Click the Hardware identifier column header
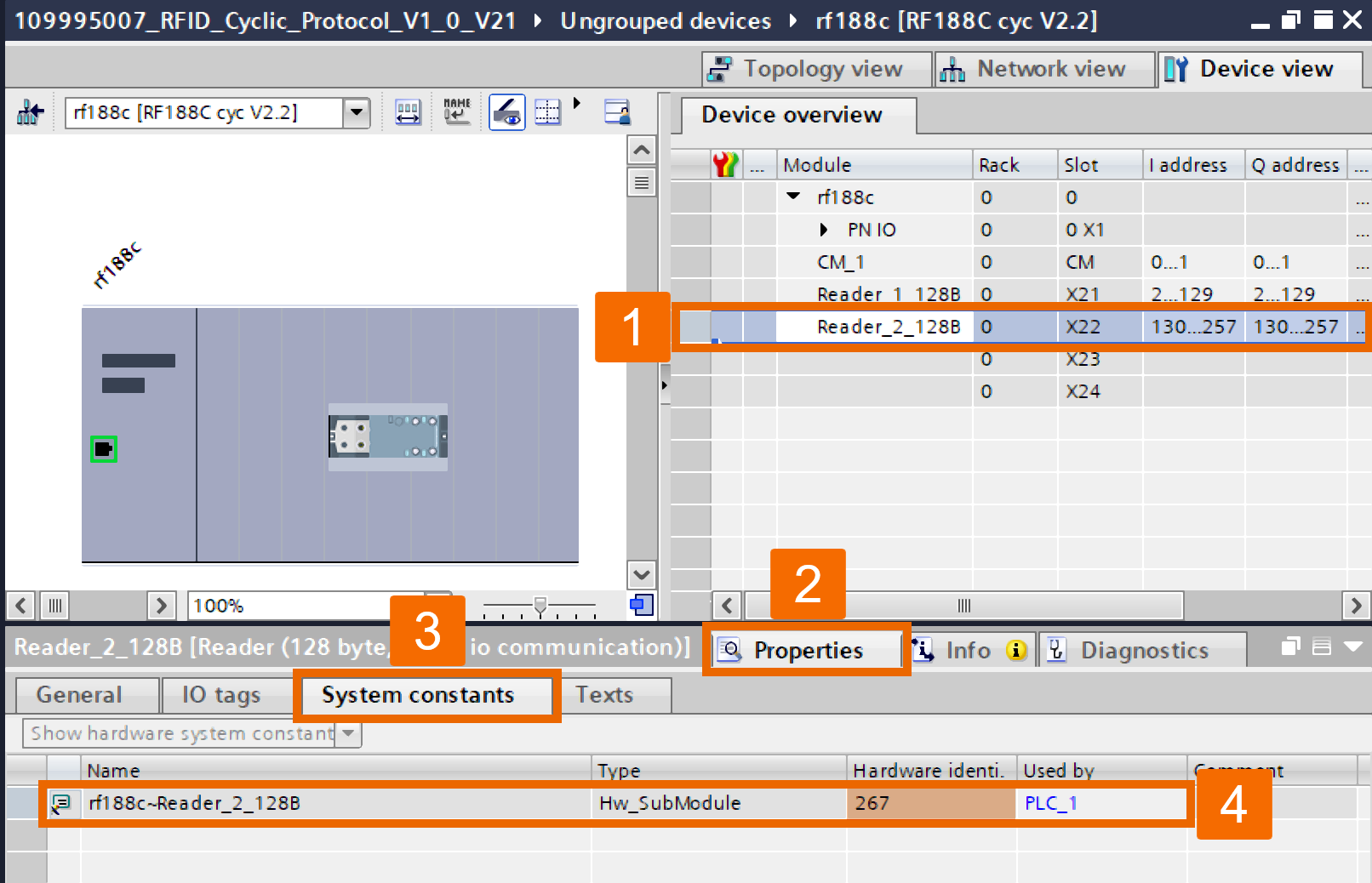 [x=931, y=771]
